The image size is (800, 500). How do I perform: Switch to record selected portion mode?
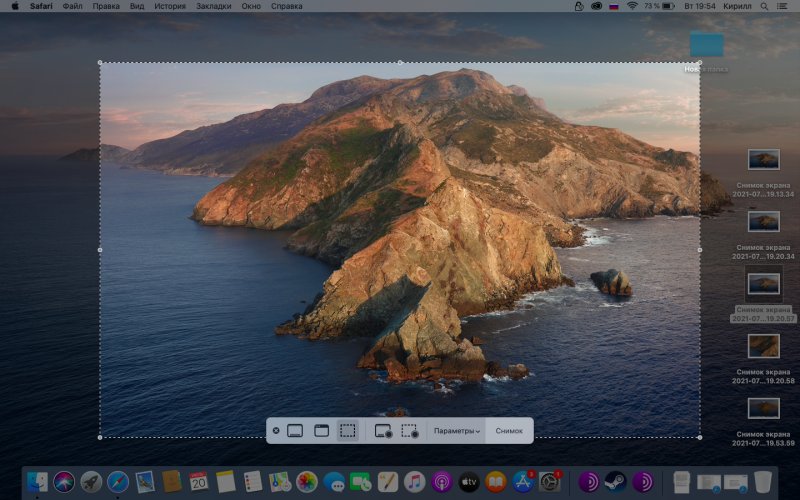(x=409, y=430)
